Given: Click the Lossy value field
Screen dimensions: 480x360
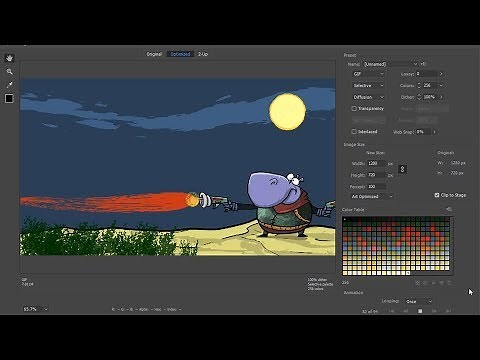Looking at the screenshot, I should [426, 74].
